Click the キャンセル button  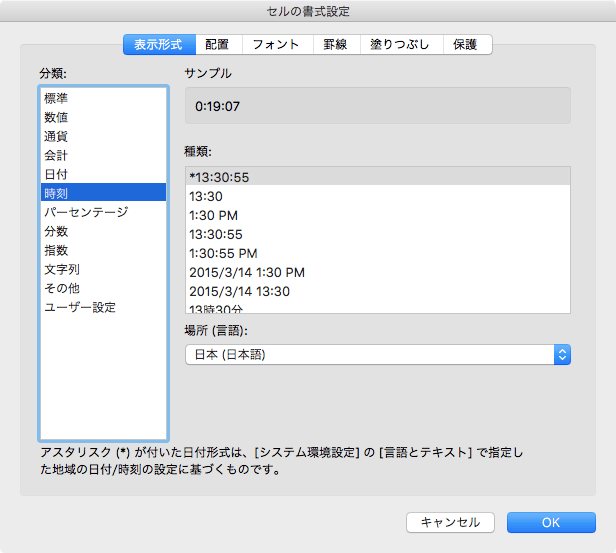tap(450, 522)
